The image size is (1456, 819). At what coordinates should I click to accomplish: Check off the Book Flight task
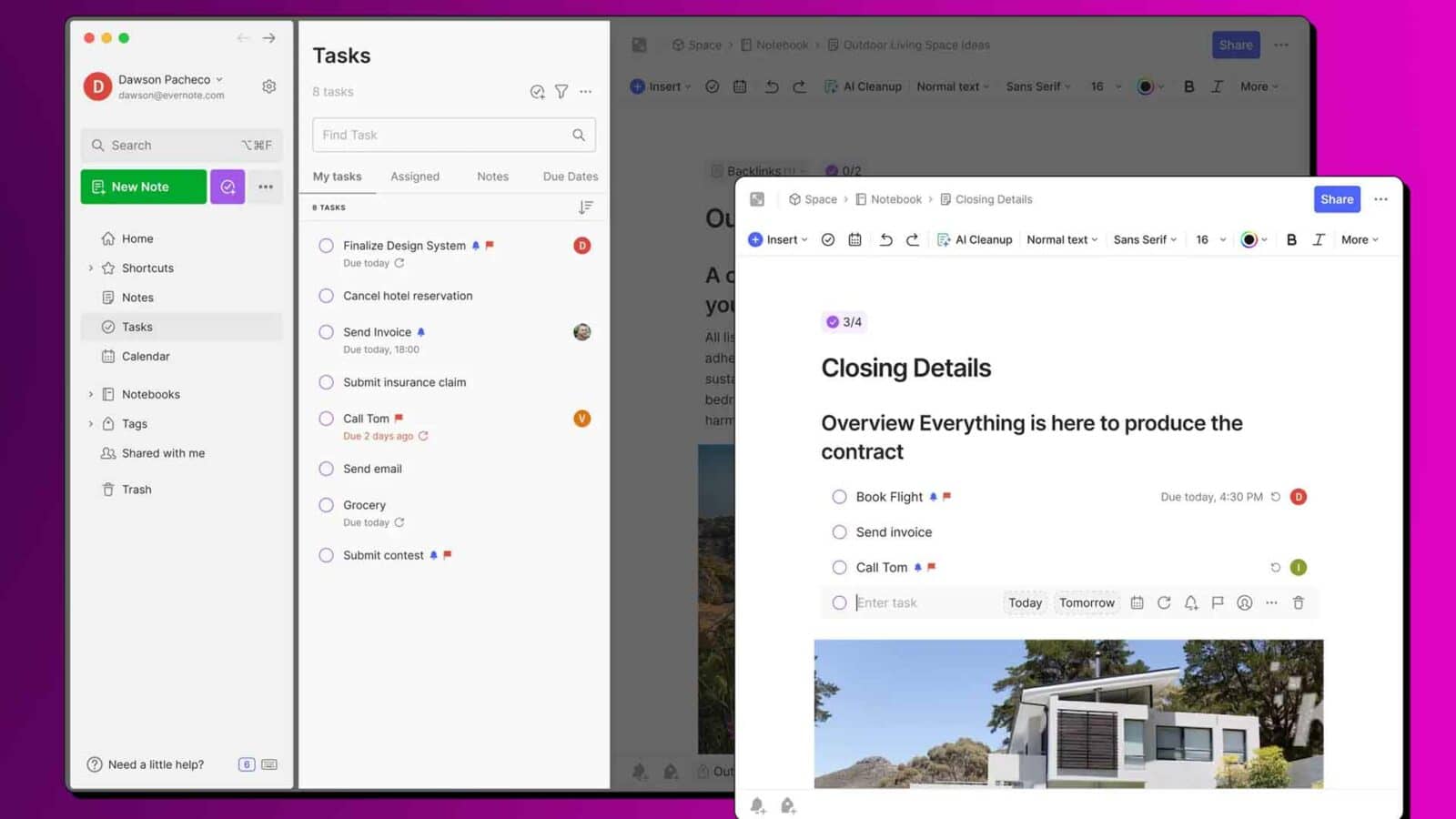(x=839, y=497)
